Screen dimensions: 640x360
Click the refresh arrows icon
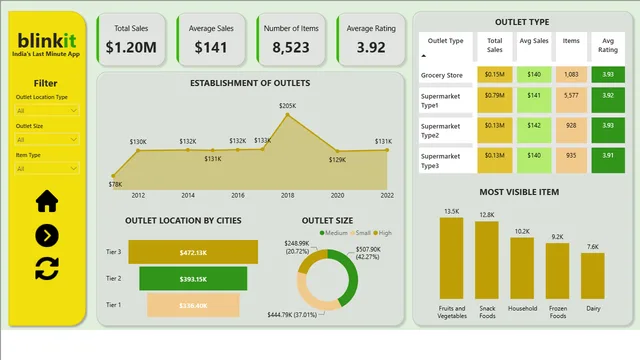[x=47, y=269]
